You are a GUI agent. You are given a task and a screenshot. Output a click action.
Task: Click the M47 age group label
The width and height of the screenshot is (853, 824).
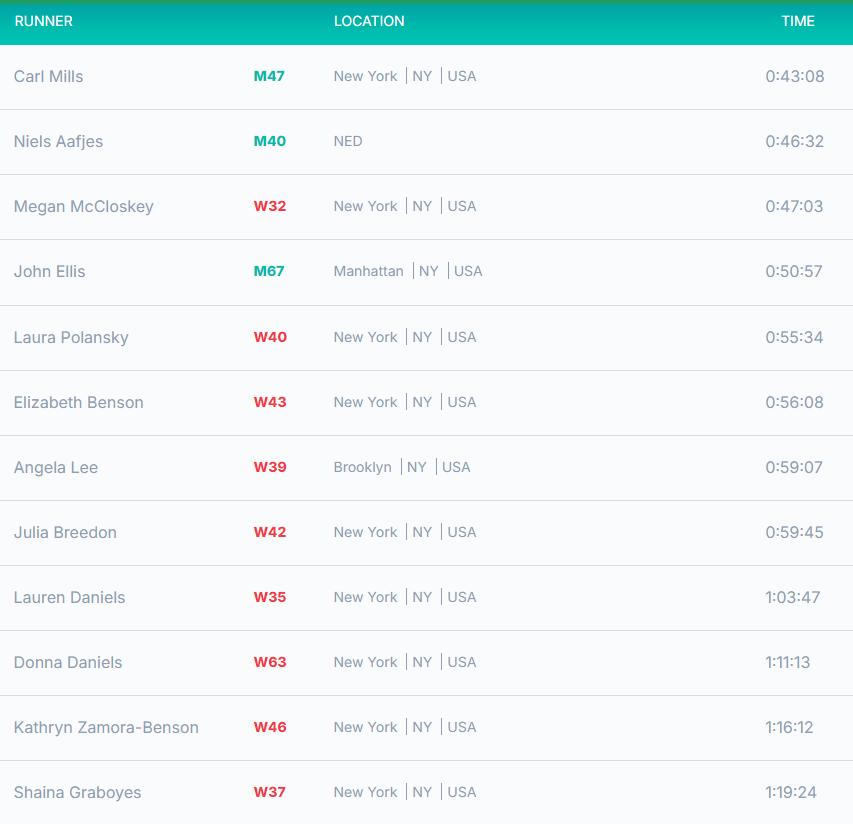(269, 76)
